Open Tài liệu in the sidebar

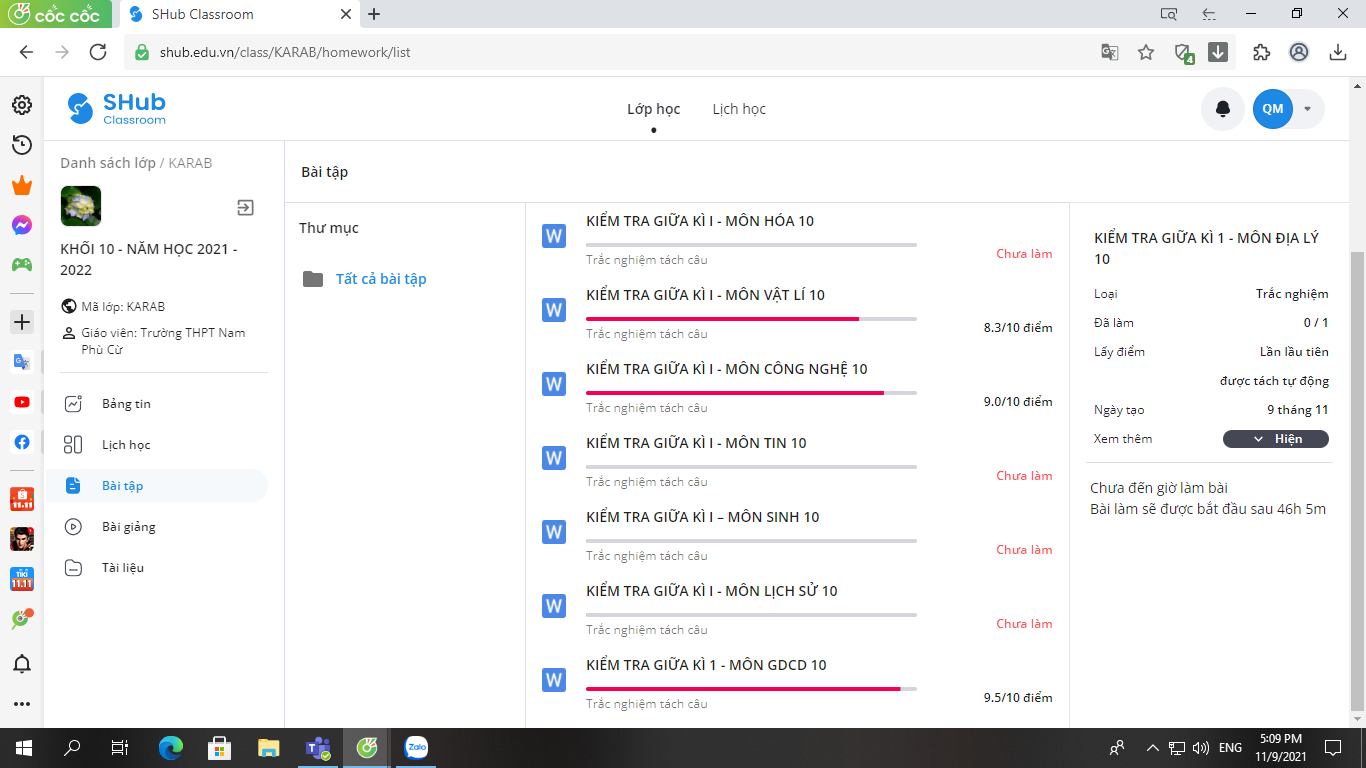pos(122,568)
